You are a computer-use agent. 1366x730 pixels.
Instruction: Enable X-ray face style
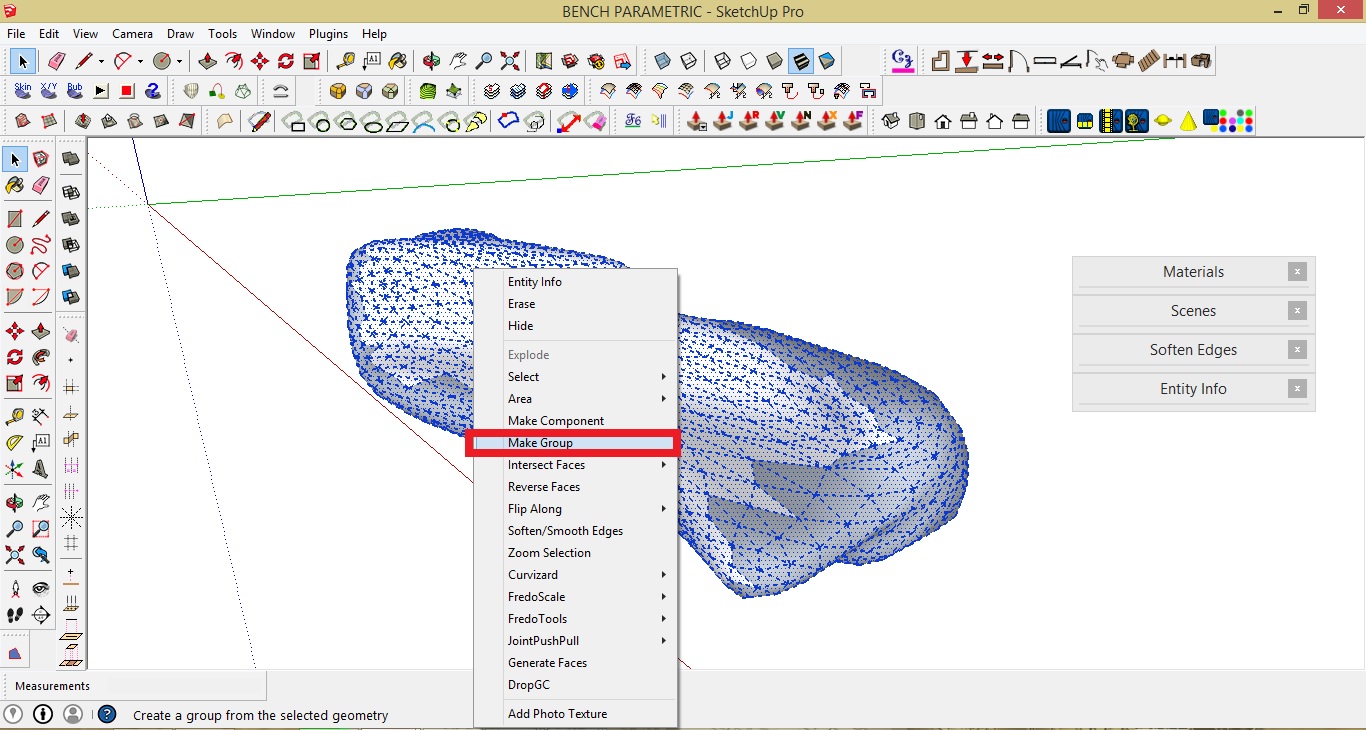[662, 60]
